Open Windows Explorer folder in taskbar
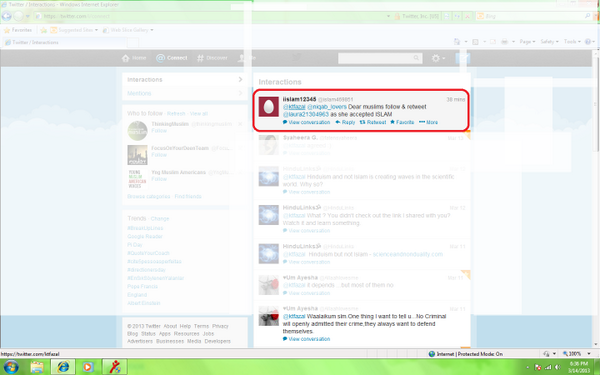Screen dimensions: 600x375 point(37,367)
